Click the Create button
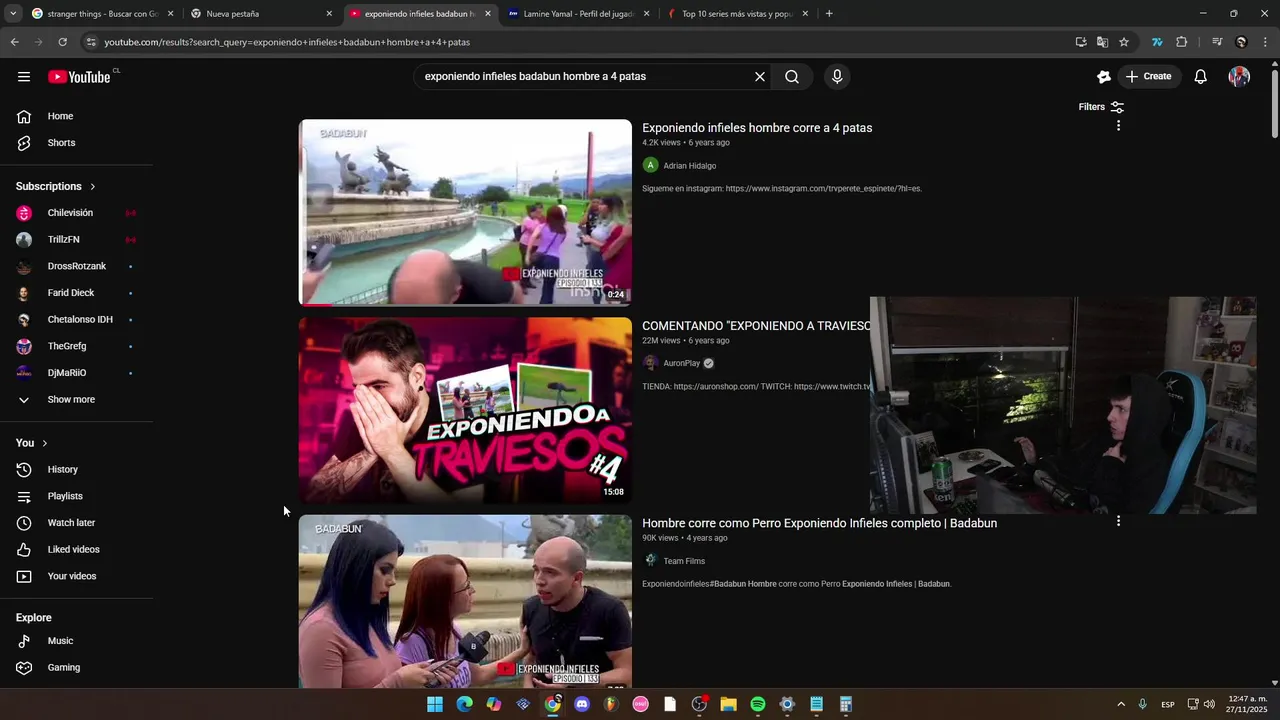Screen dimensions: 1280x720 pos(1149,77)
